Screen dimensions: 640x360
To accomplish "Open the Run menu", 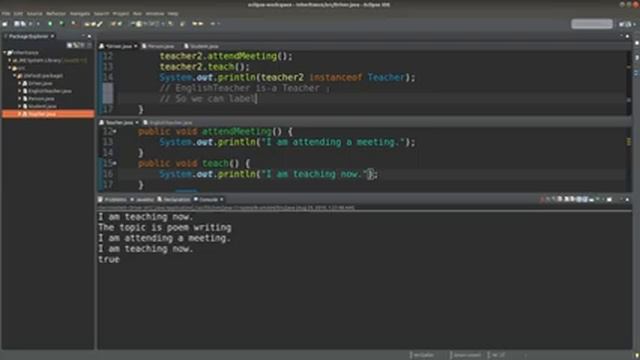I will click(x=137, y=13).
